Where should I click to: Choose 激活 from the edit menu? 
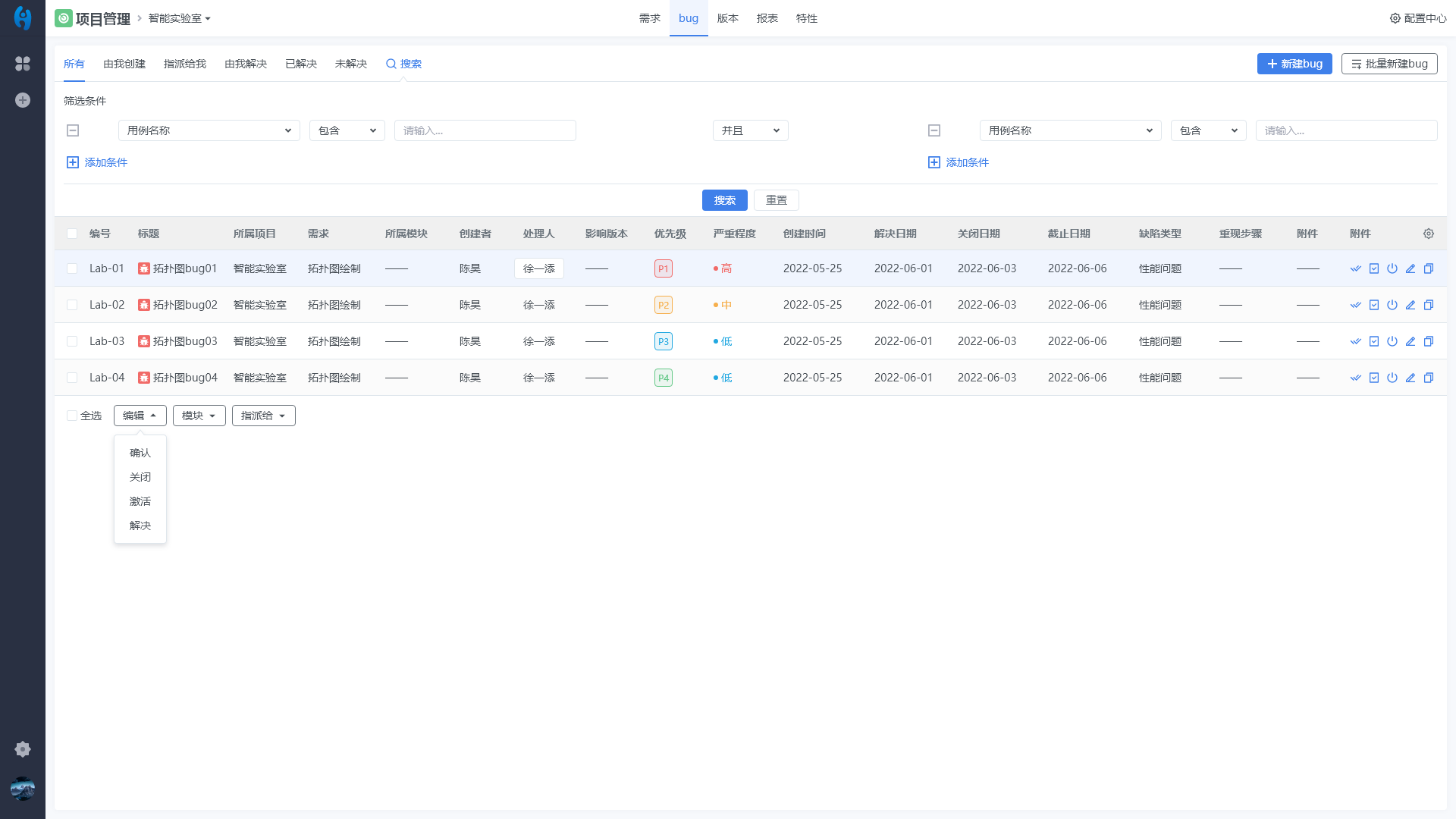point(140,501)
